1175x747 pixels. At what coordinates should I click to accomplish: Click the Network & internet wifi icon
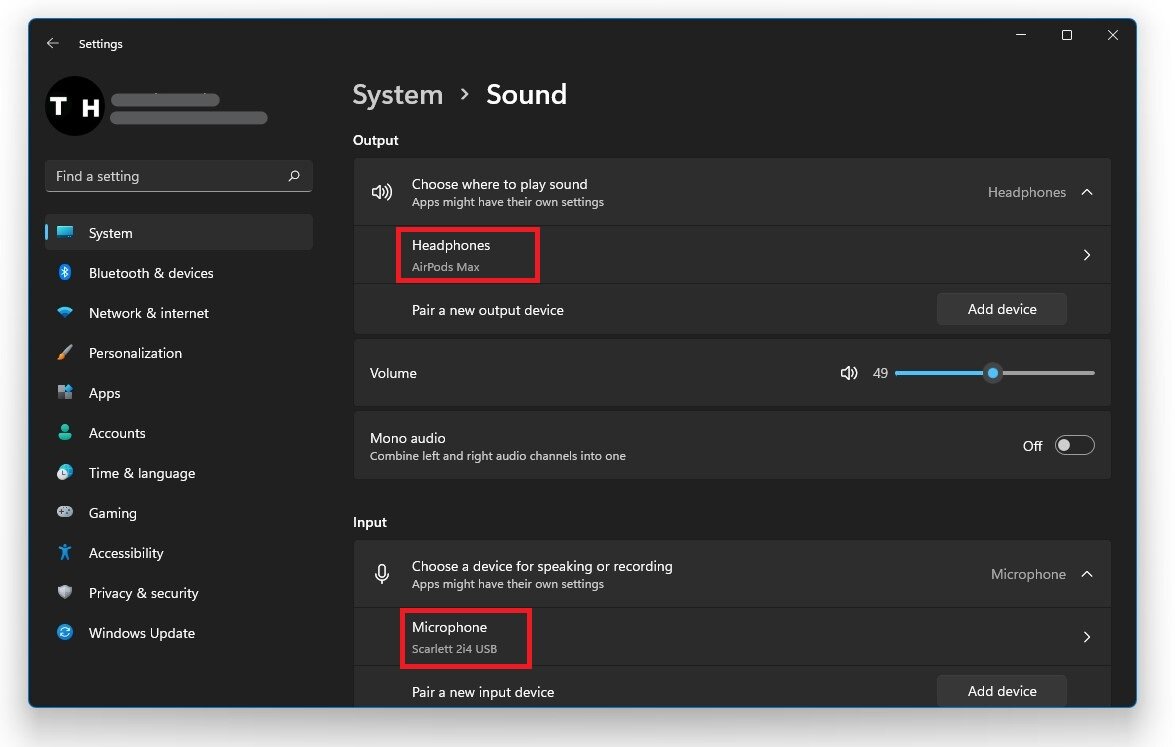[65, 313]
